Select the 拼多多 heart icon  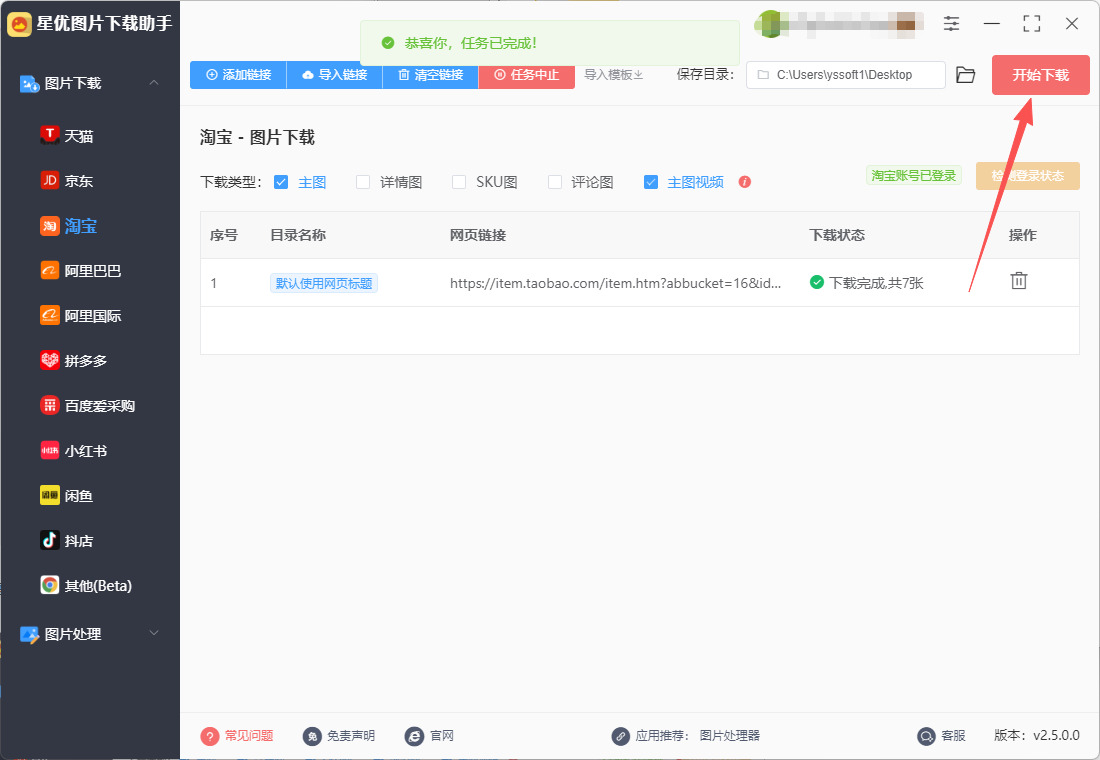click(x=49, y=360)
